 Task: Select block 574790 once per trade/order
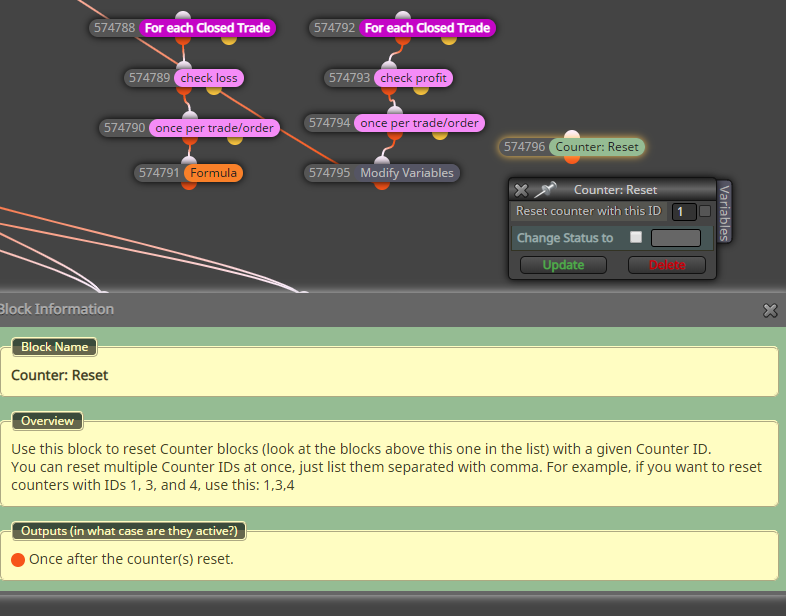(x=214, y=128)
